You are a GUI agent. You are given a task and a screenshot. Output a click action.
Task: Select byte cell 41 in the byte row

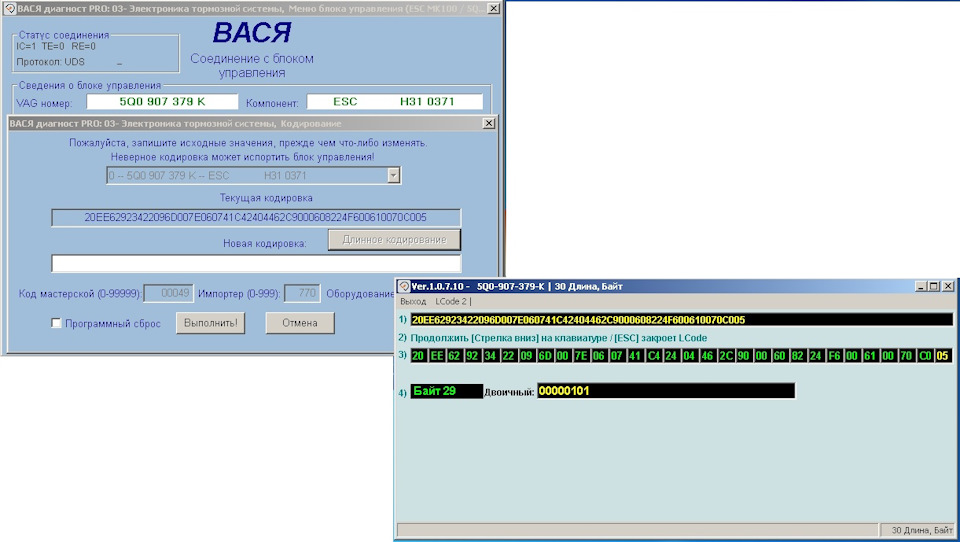636,356
